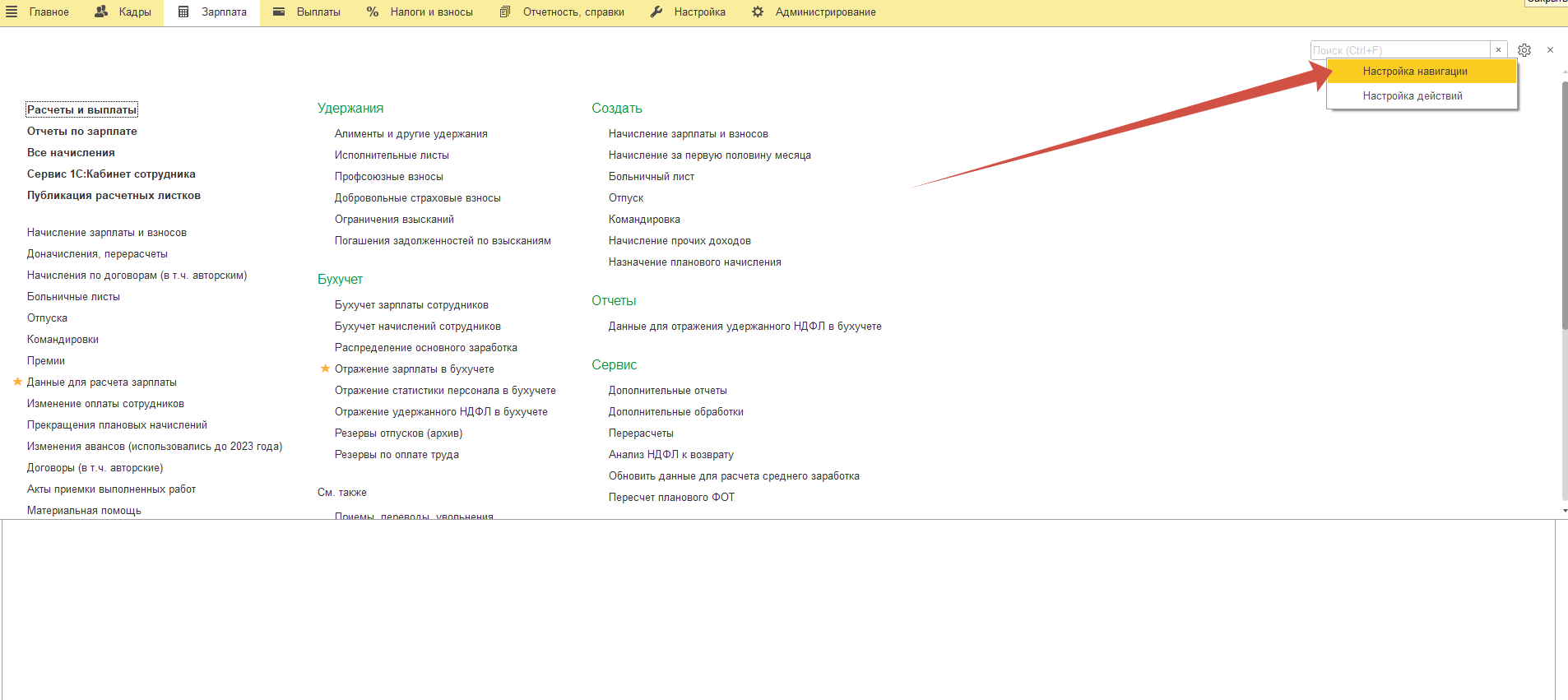Screen dimensions: 1568x700
Task: Open Исполнительные листы link
Action: (392, 155)
